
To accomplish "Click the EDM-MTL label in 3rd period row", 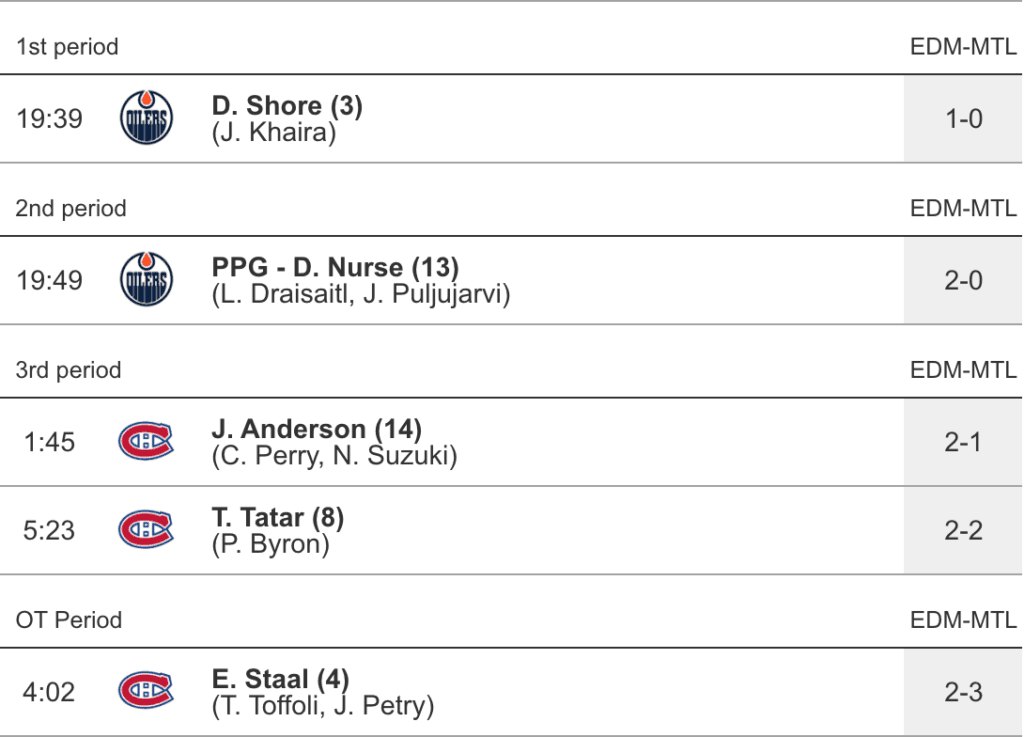I will coord(963,370).
